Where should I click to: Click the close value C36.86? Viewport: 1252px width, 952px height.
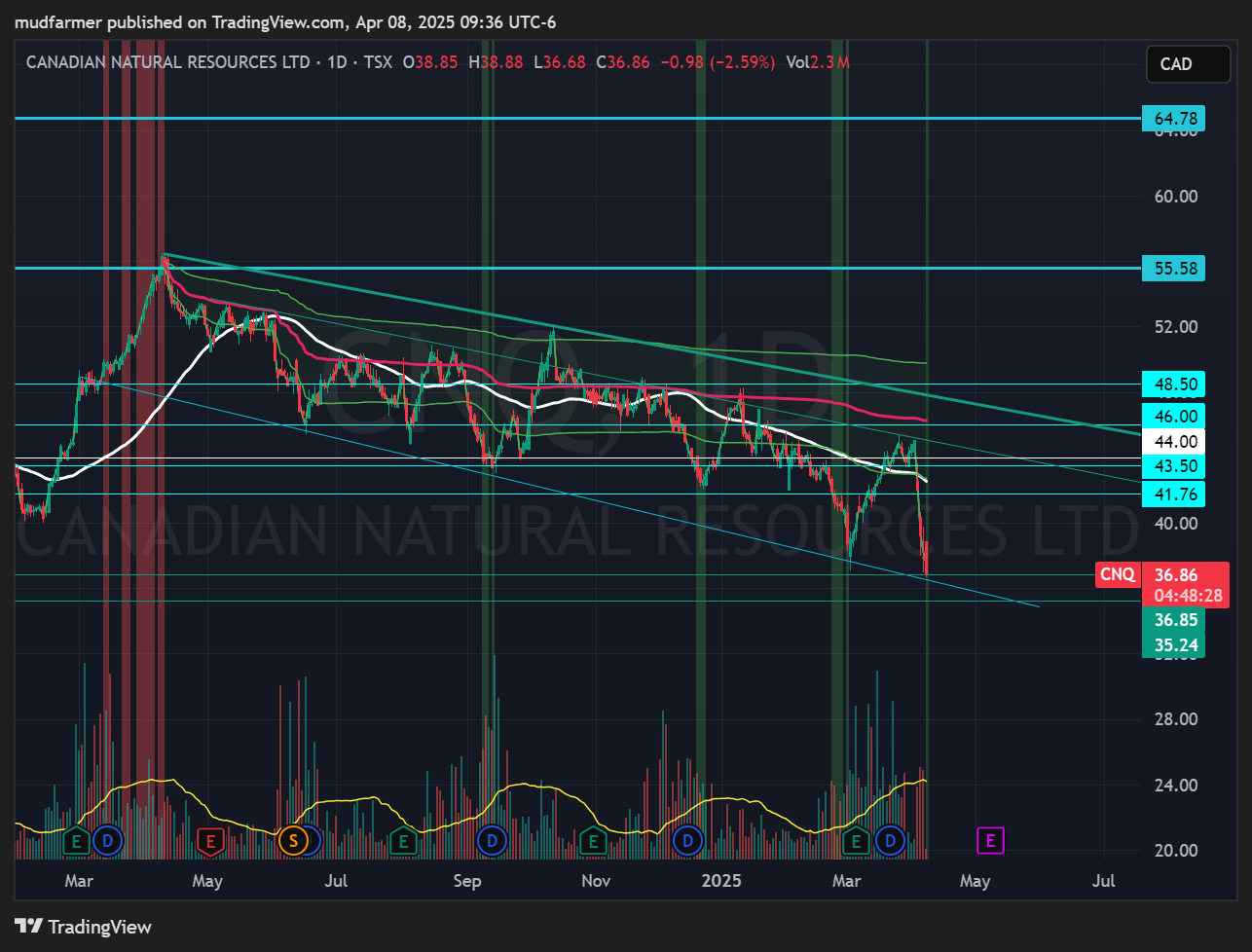622,62
